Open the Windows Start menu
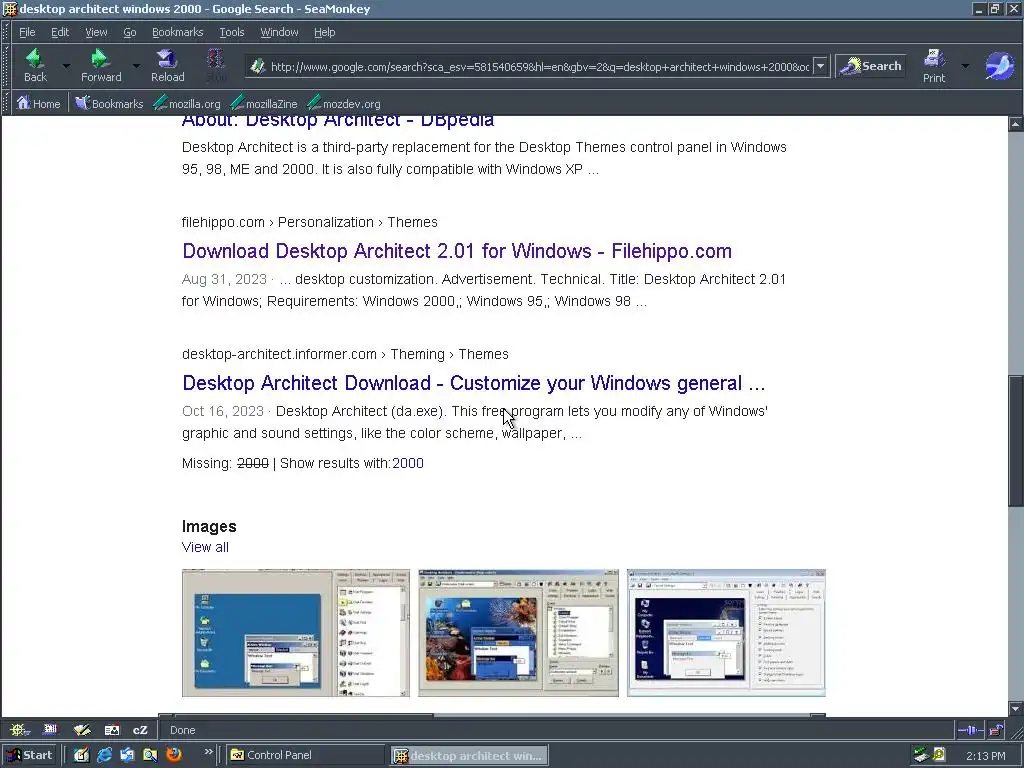Image resolution: width=1024 pixels, height=768 pixels. 30,755
